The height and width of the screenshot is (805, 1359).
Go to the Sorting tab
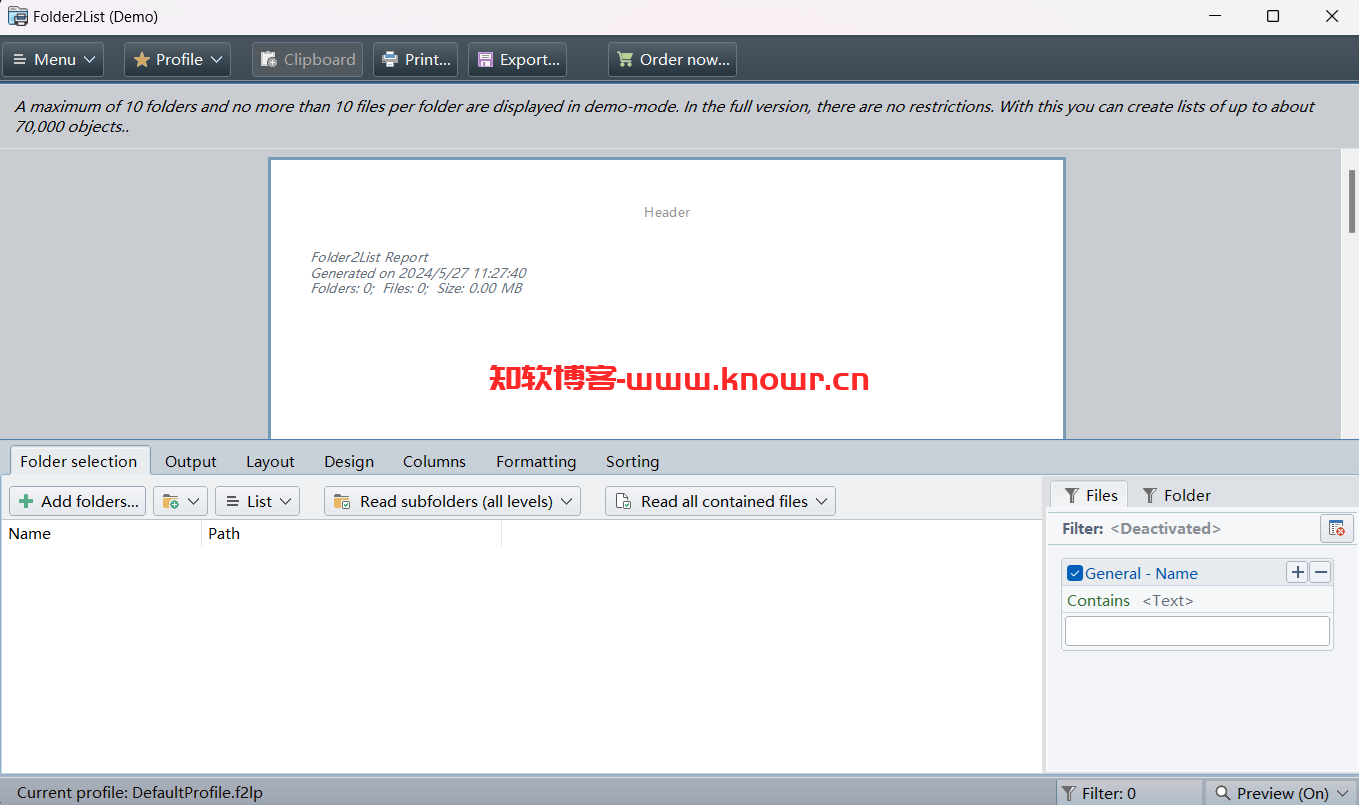click(x=632, y=461)
